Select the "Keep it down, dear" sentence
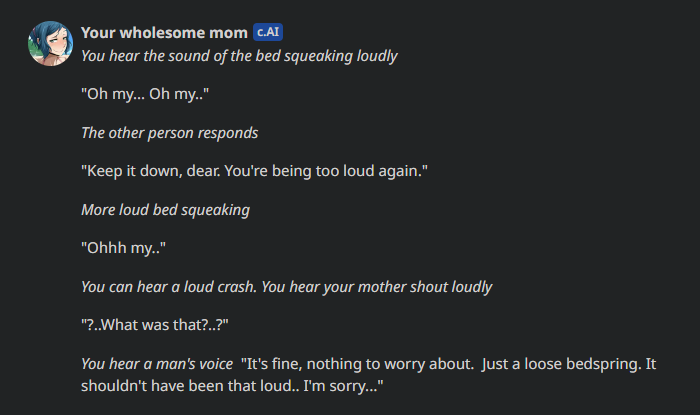 point(150,171)
